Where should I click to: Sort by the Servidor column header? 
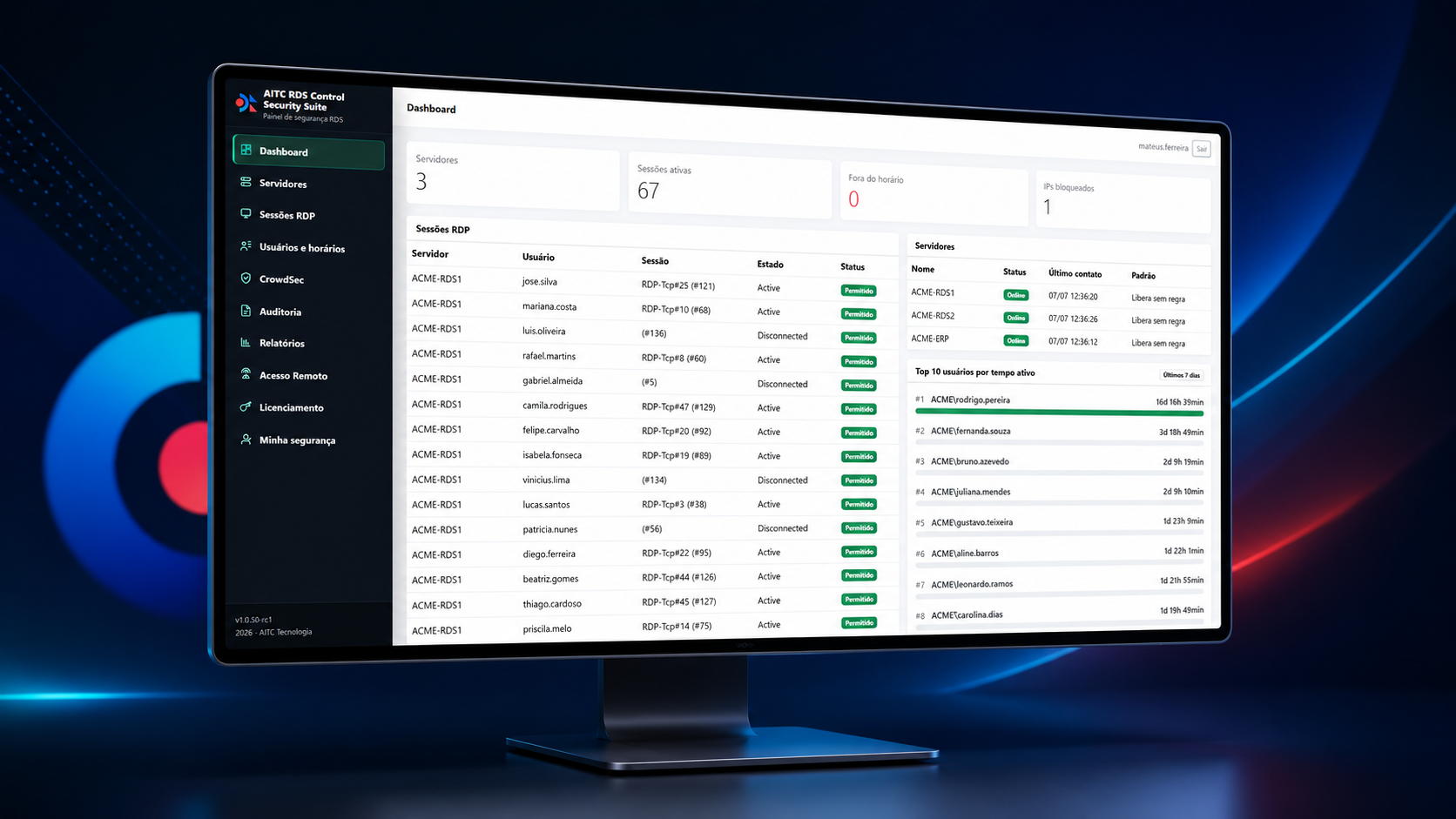click(x=430, y=254)
